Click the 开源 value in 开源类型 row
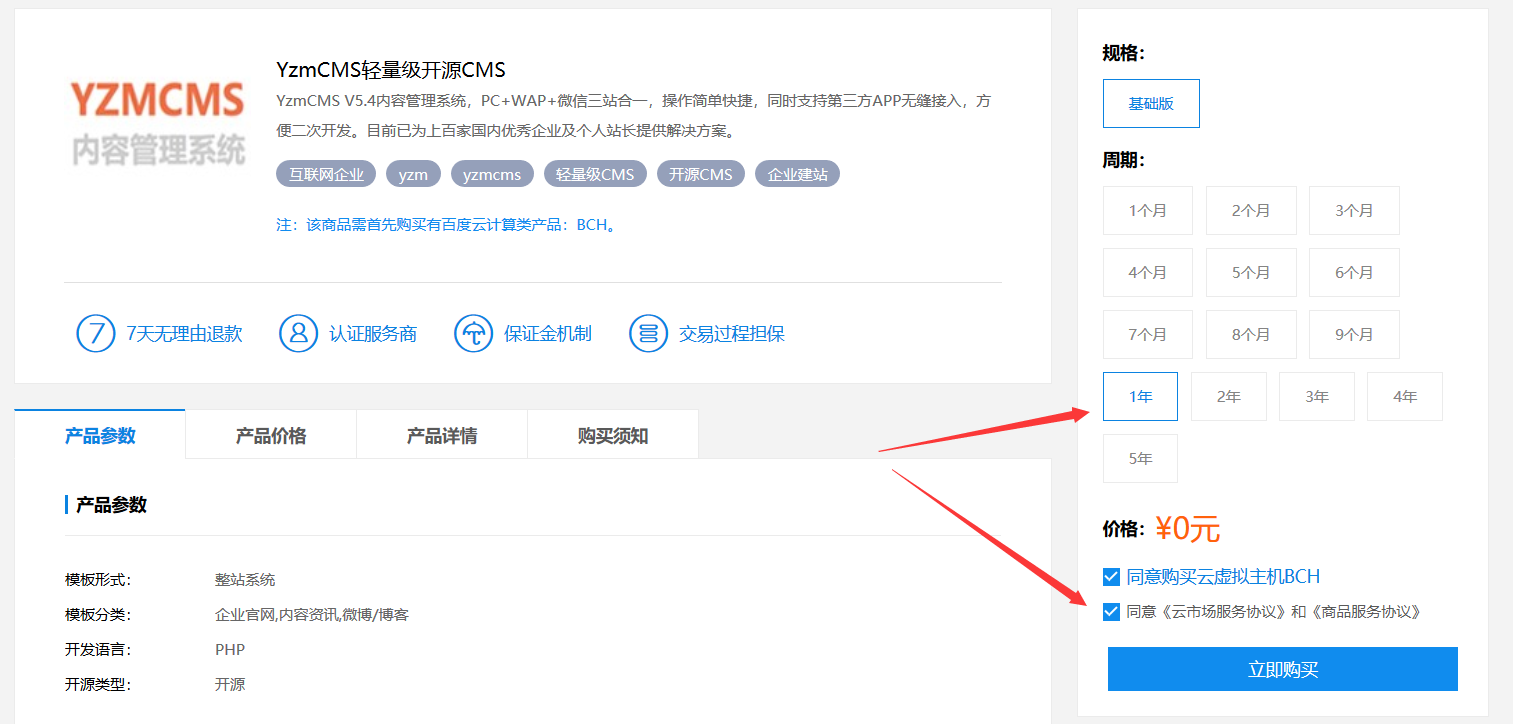Screen dimensions: 1513x724 230,685
